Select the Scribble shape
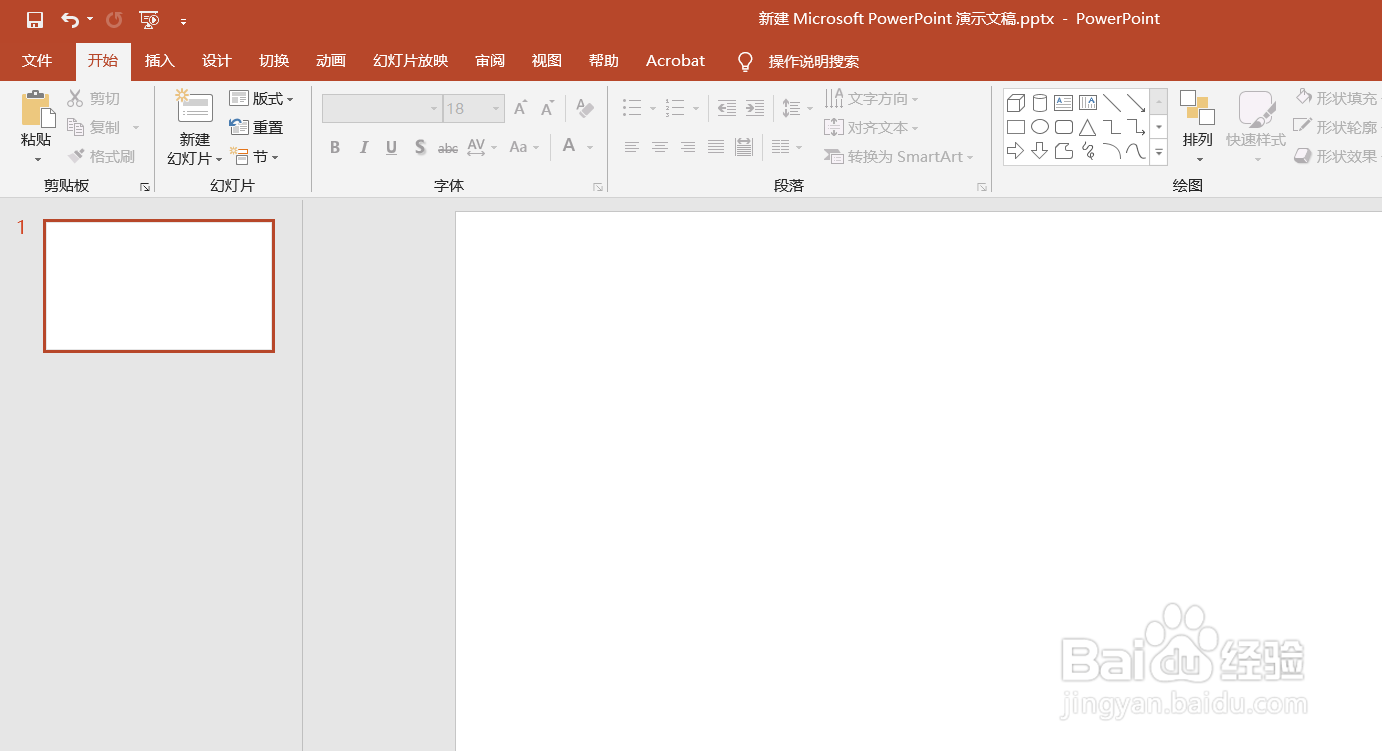 (1088, 151)
